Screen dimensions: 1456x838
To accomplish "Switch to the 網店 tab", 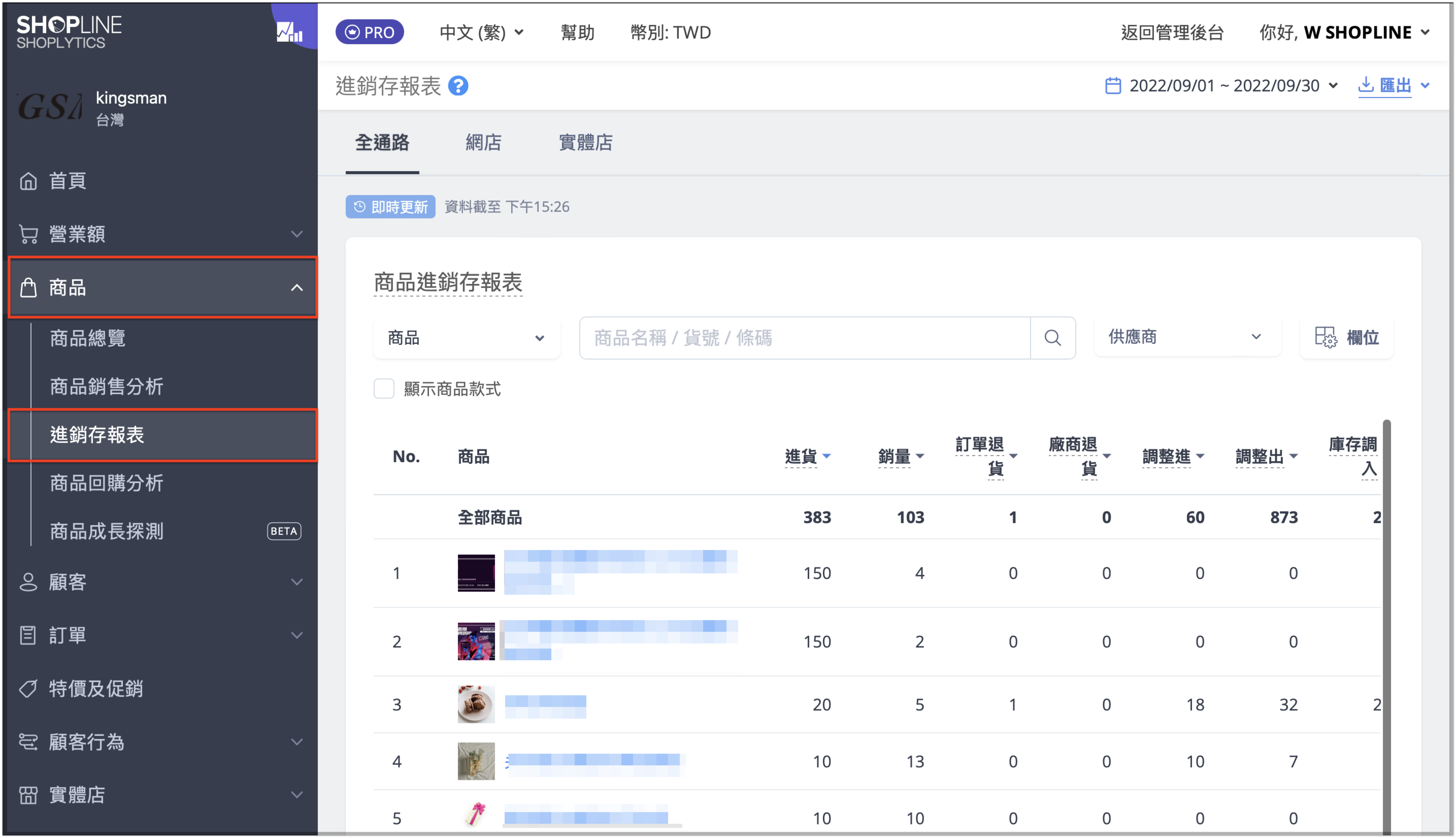I will tap(483, 142).
